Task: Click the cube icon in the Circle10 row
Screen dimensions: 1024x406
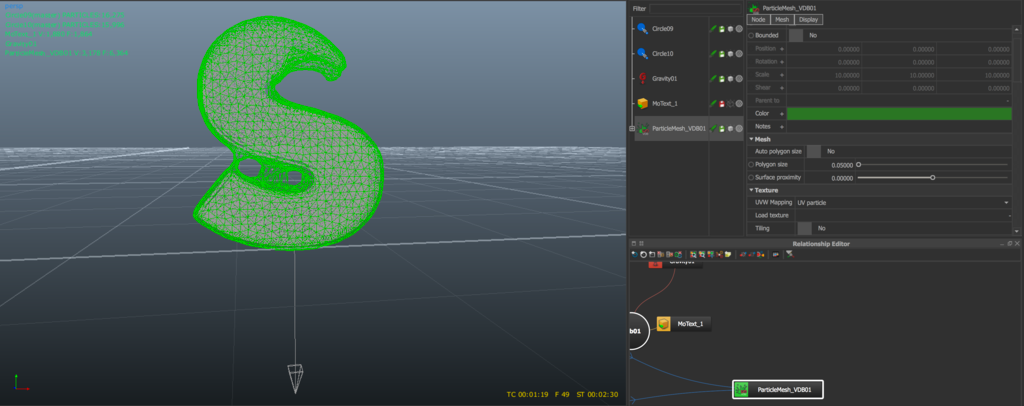Action: 730,54
